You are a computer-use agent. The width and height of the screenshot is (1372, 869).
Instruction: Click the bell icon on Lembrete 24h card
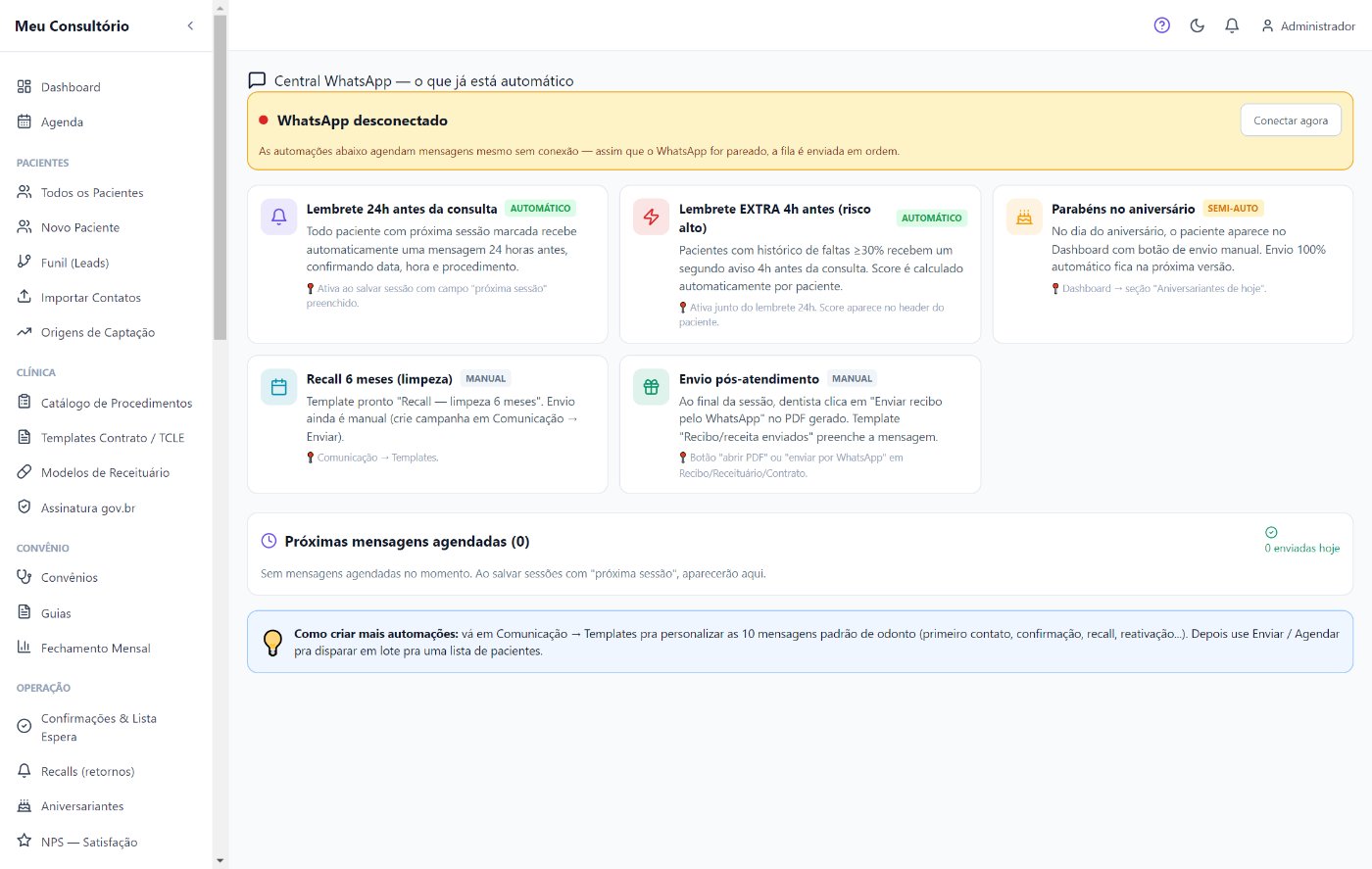278,217
